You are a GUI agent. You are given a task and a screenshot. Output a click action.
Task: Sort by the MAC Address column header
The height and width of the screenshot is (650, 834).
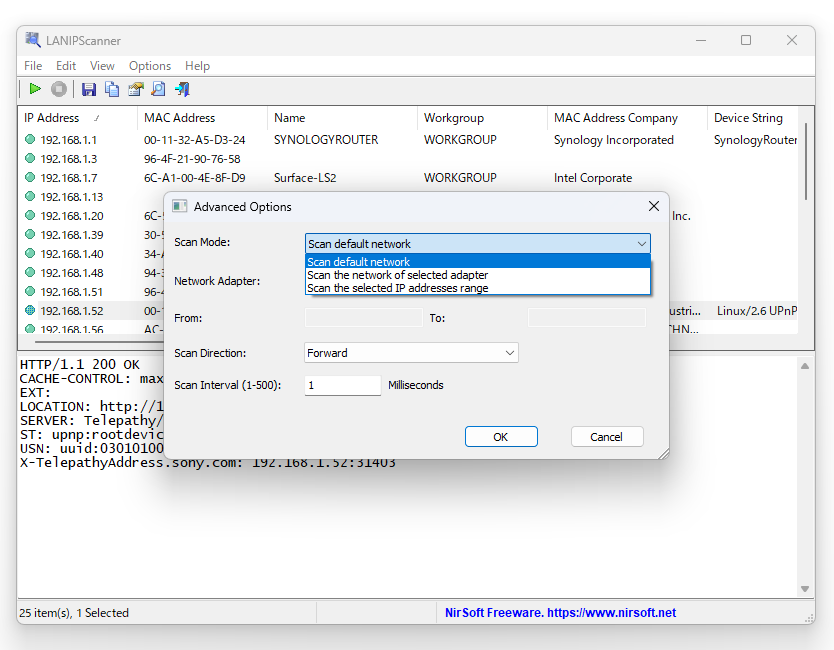coord(202,118)
